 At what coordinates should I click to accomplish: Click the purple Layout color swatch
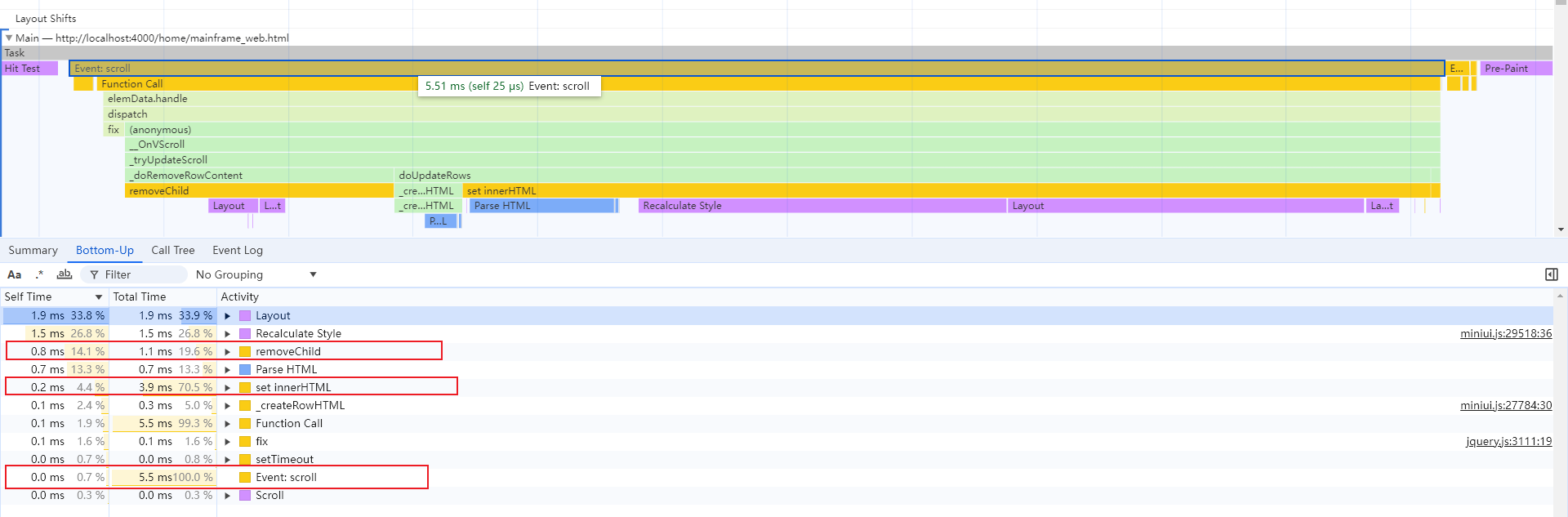pyautogui.click(x=245, y=316)
